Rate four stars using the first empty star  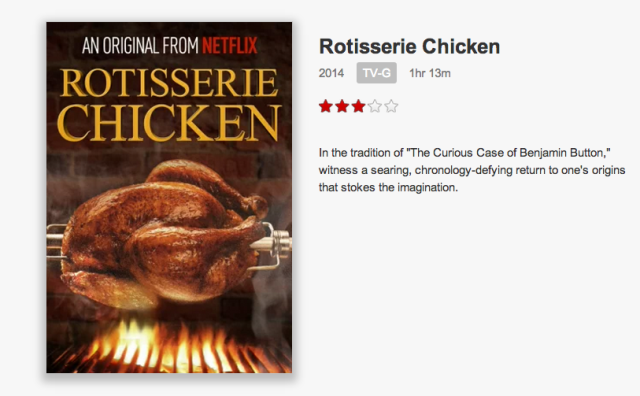click(x=375, y=106)
